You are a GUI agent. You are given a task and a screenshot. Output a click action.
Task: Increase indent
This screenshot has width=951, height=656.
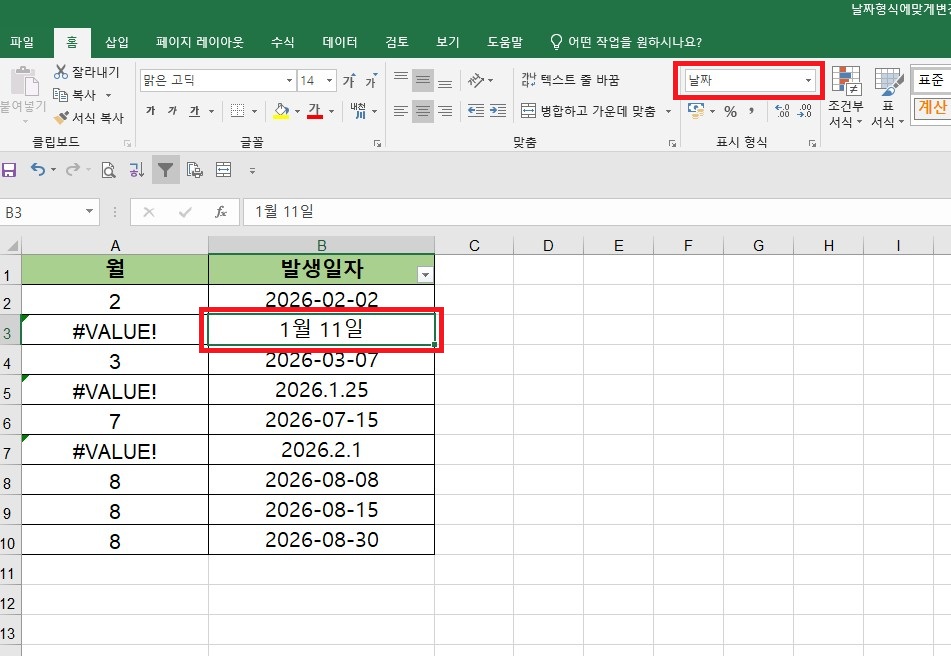(x=498, y=110)
